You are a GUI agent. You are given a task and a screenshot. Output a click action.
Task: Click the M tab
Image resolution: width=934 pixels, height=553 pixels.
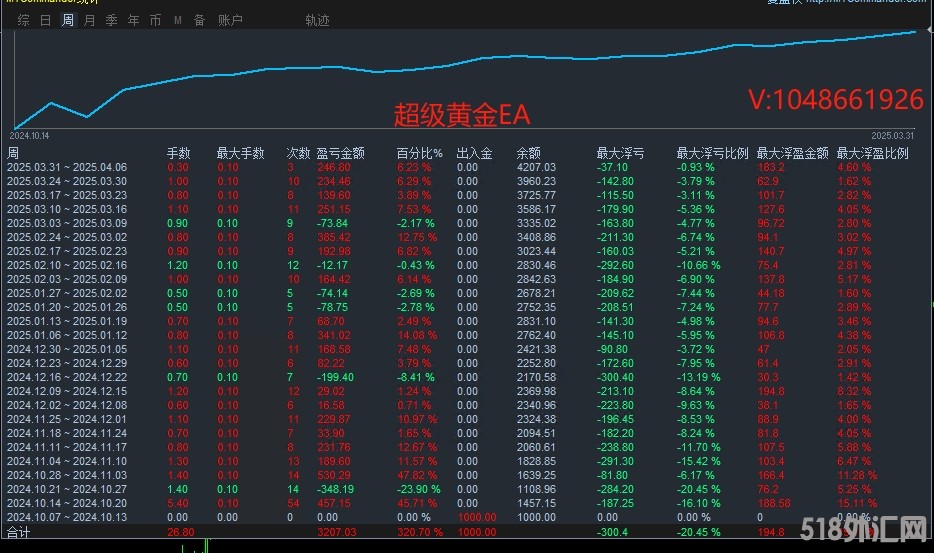(177, 20)
